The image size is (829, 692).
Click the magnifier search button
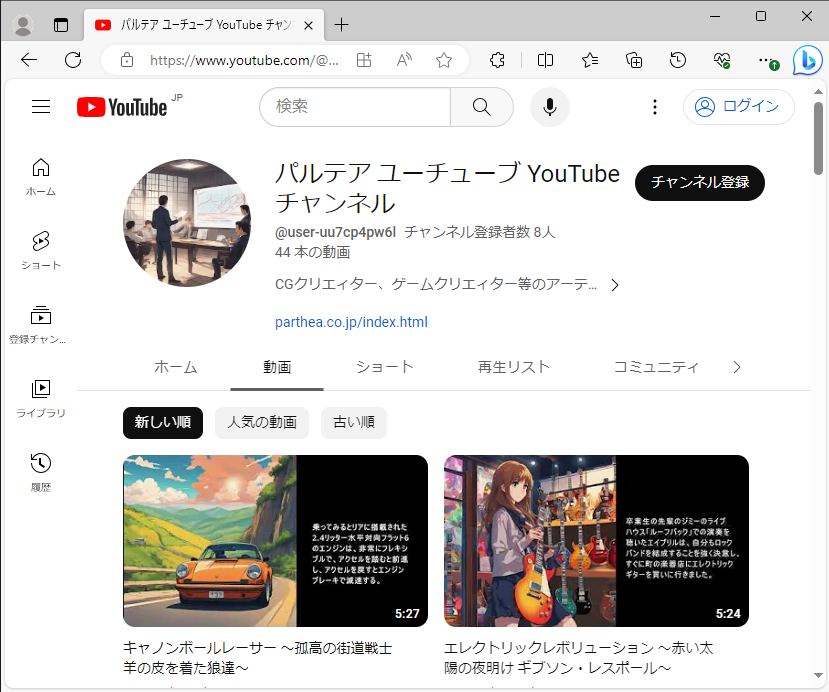pyautogui.click(x=482, y=107)
